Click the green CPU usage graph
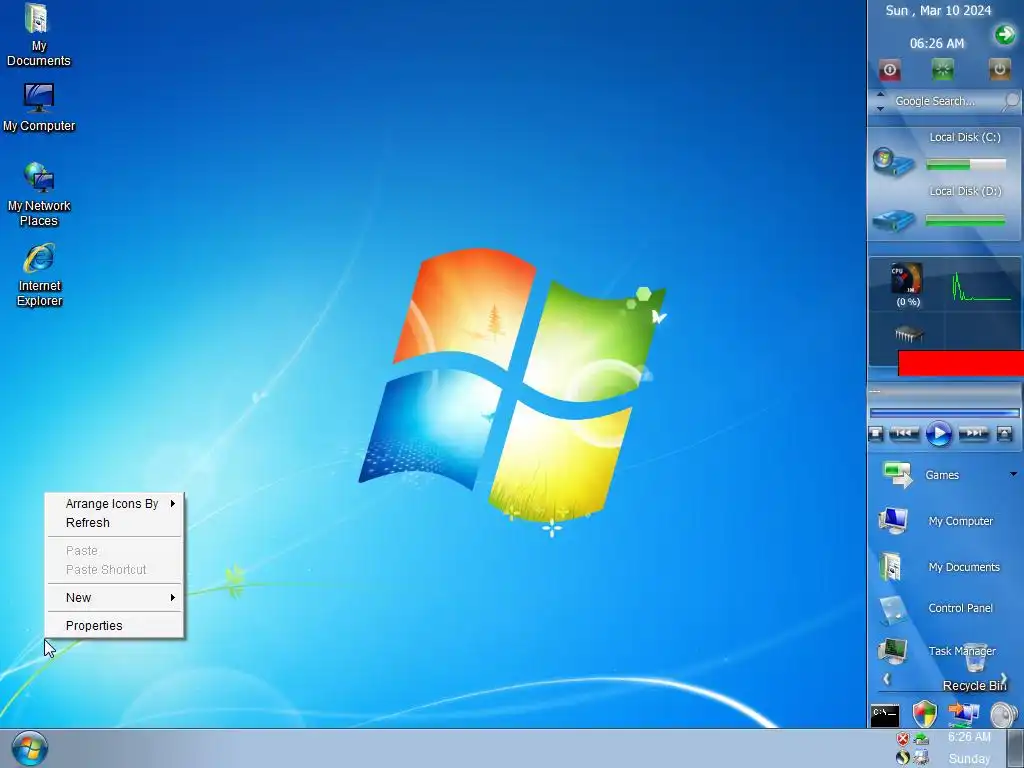 (981, 287)
